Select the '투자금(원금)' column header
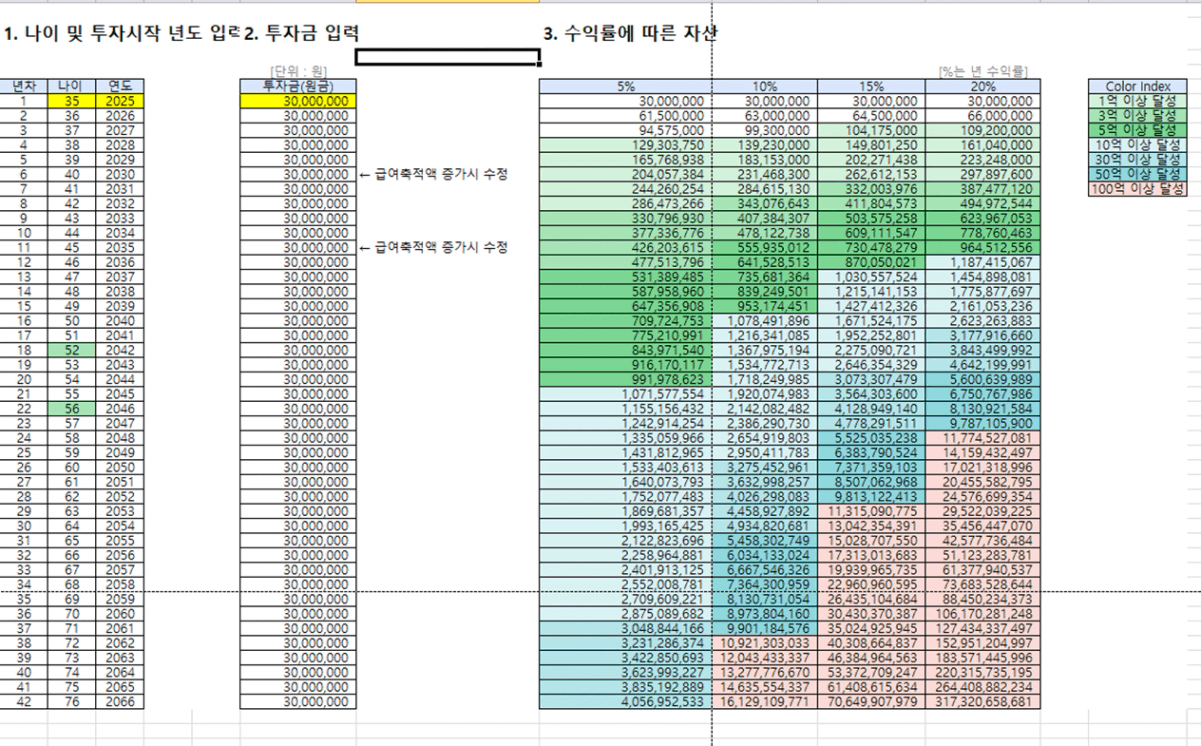 298,87
